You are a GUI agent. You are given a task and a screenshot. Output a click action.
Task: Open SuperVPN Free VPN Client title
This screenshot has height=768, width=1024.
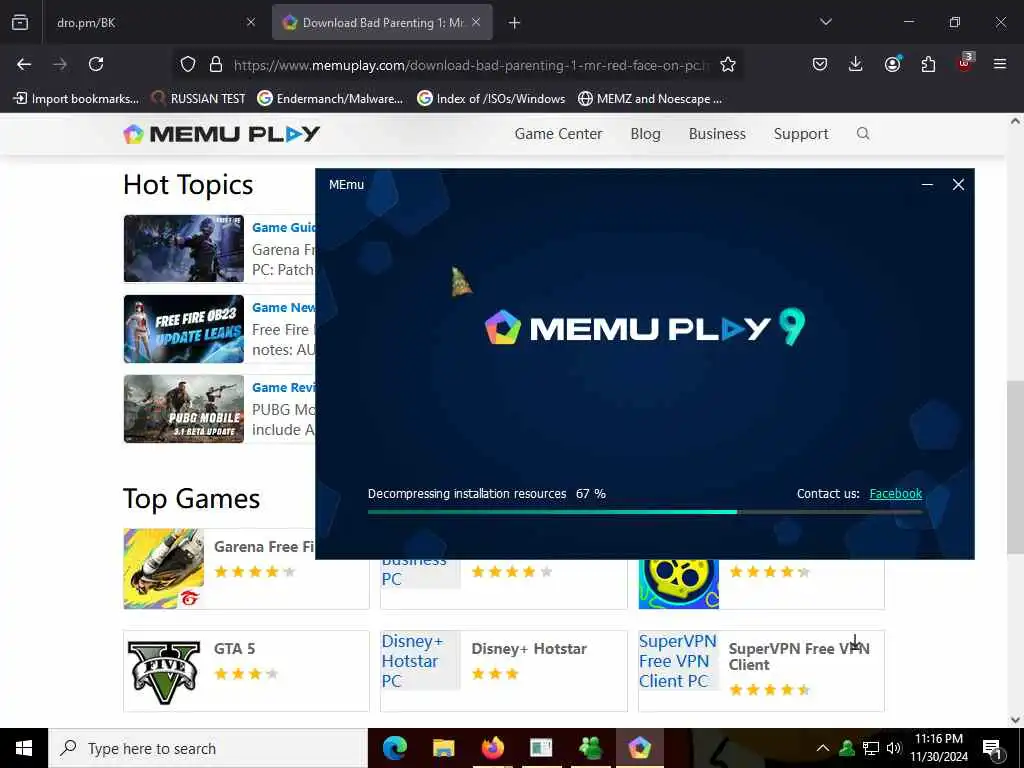tap(799, 656)
